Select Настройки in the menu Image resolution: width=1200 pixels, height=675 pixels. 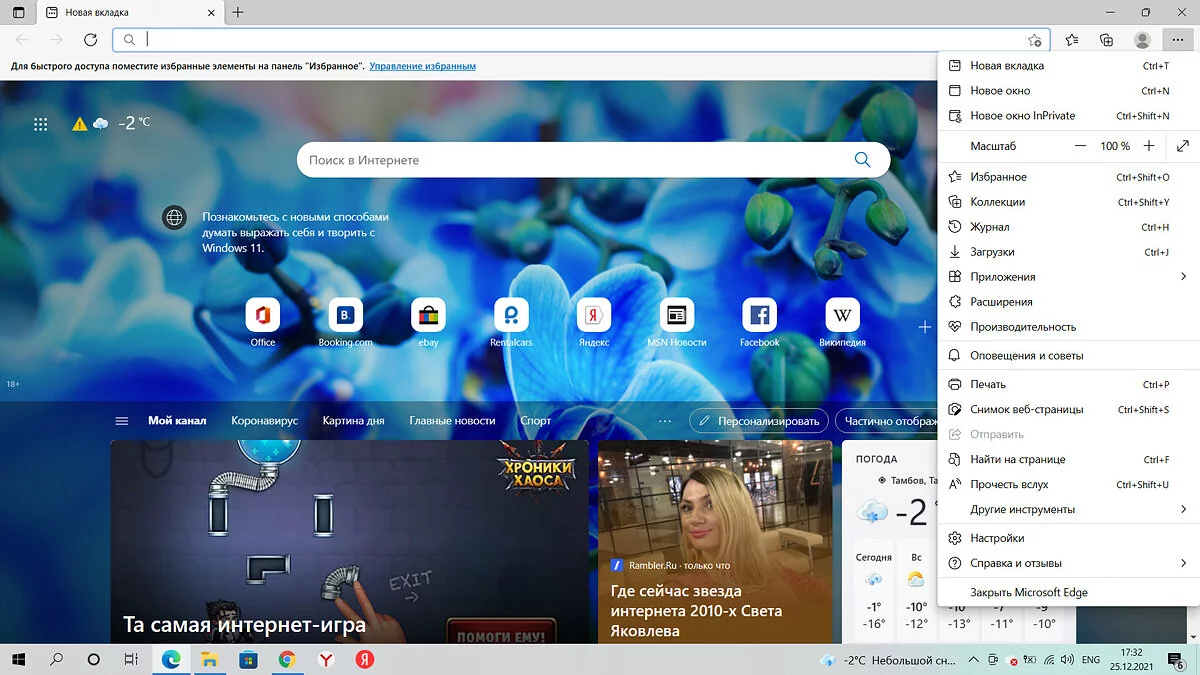coord(997,538)
